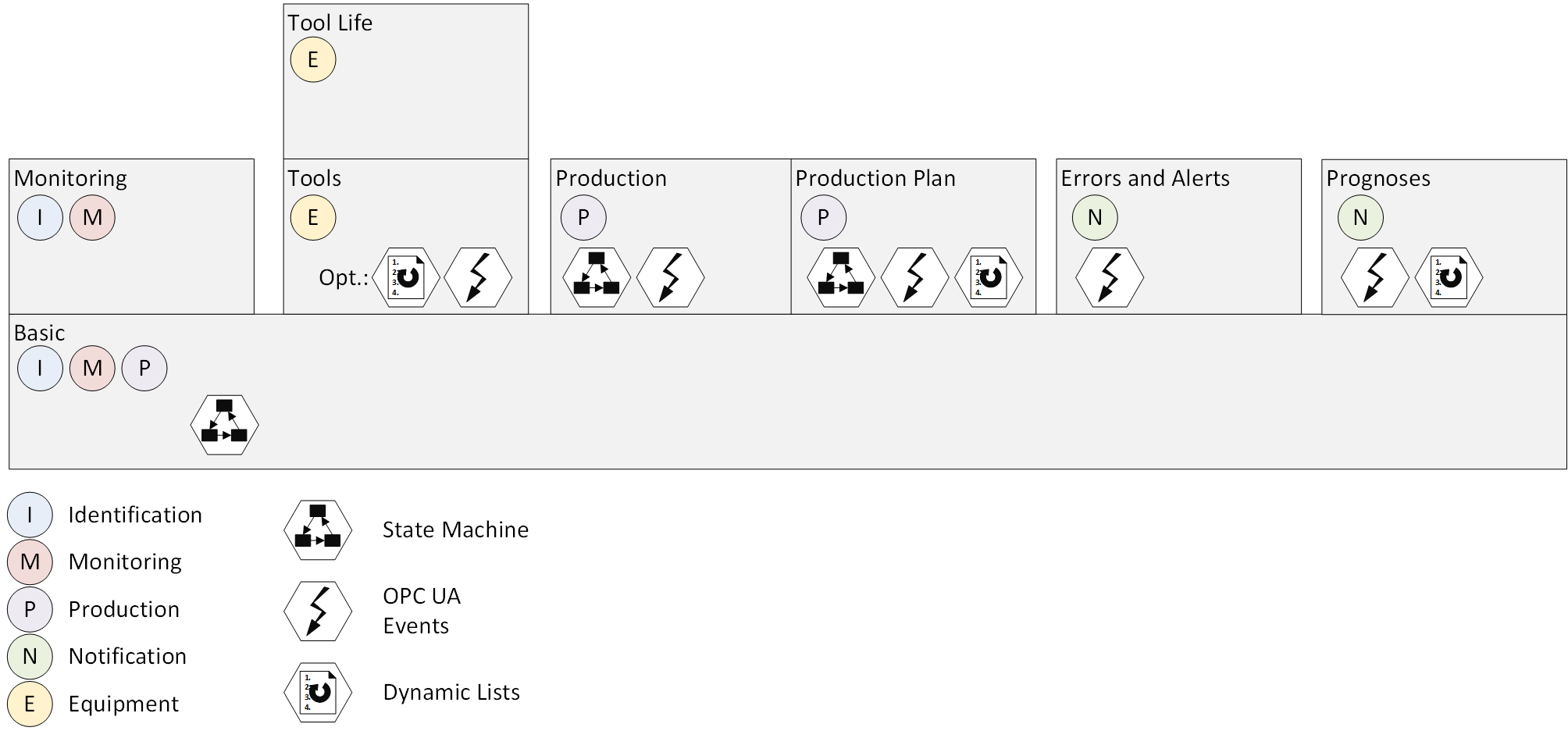Screen dimensions: 1568x731
Task: Click the OPC UA Events icon in Tools
Action: coord(478,277)
